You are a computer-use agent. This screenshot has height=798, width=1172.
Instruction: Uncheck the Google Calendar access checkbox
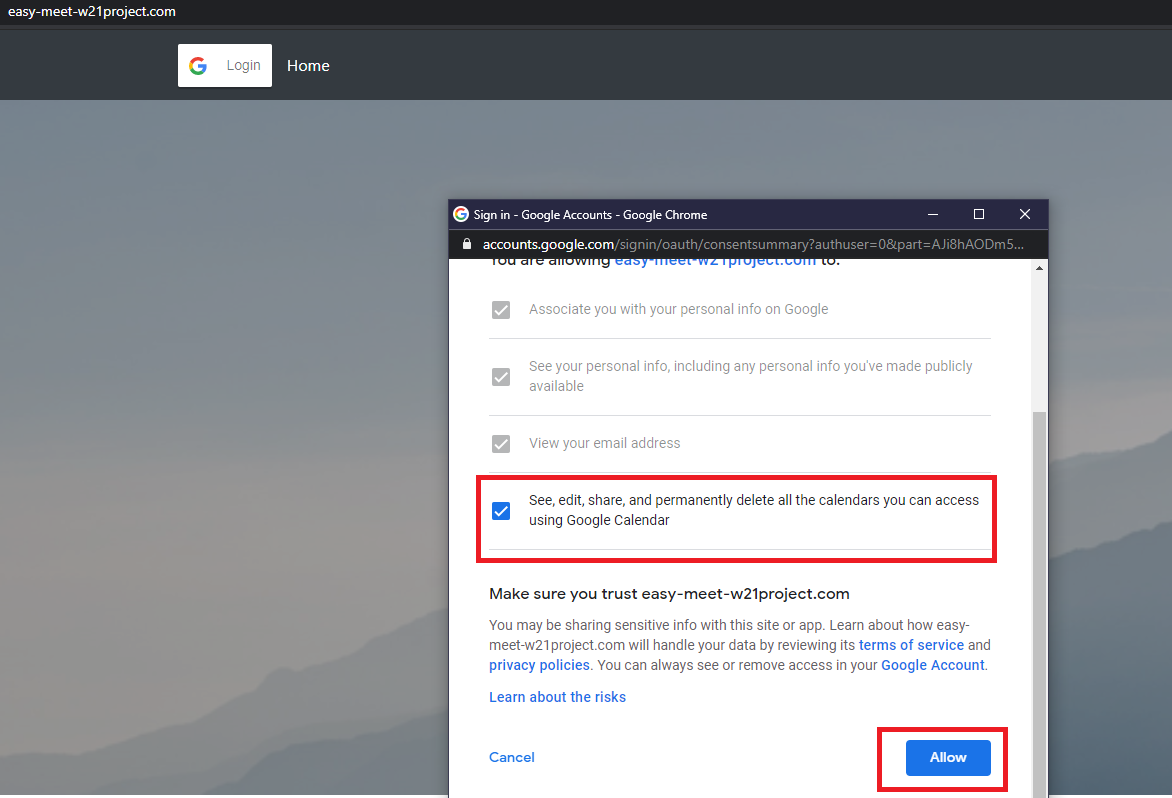(x=501, y=511)
